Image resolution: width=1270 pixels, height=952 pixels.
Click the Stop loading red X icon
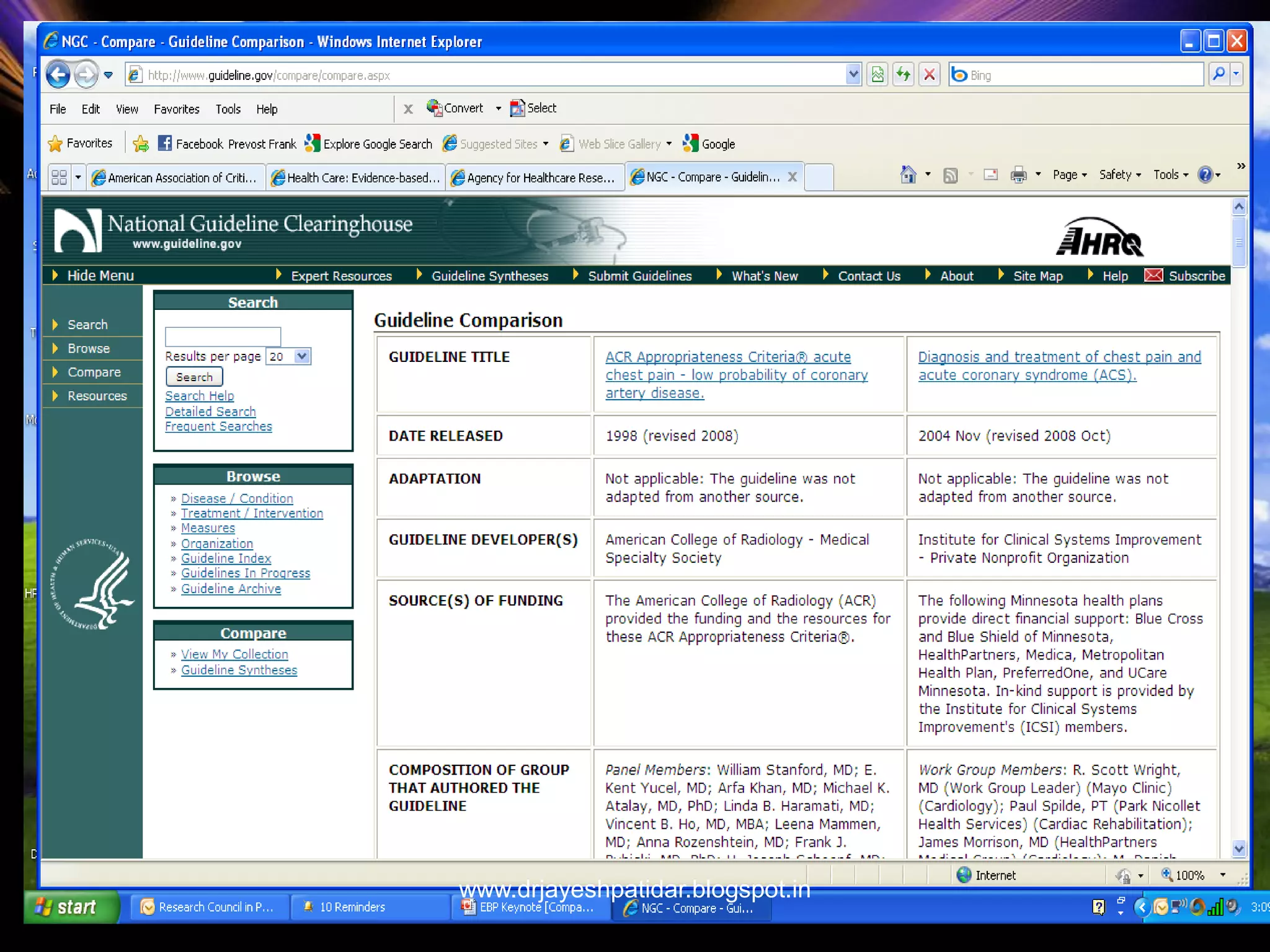point(930,75)
